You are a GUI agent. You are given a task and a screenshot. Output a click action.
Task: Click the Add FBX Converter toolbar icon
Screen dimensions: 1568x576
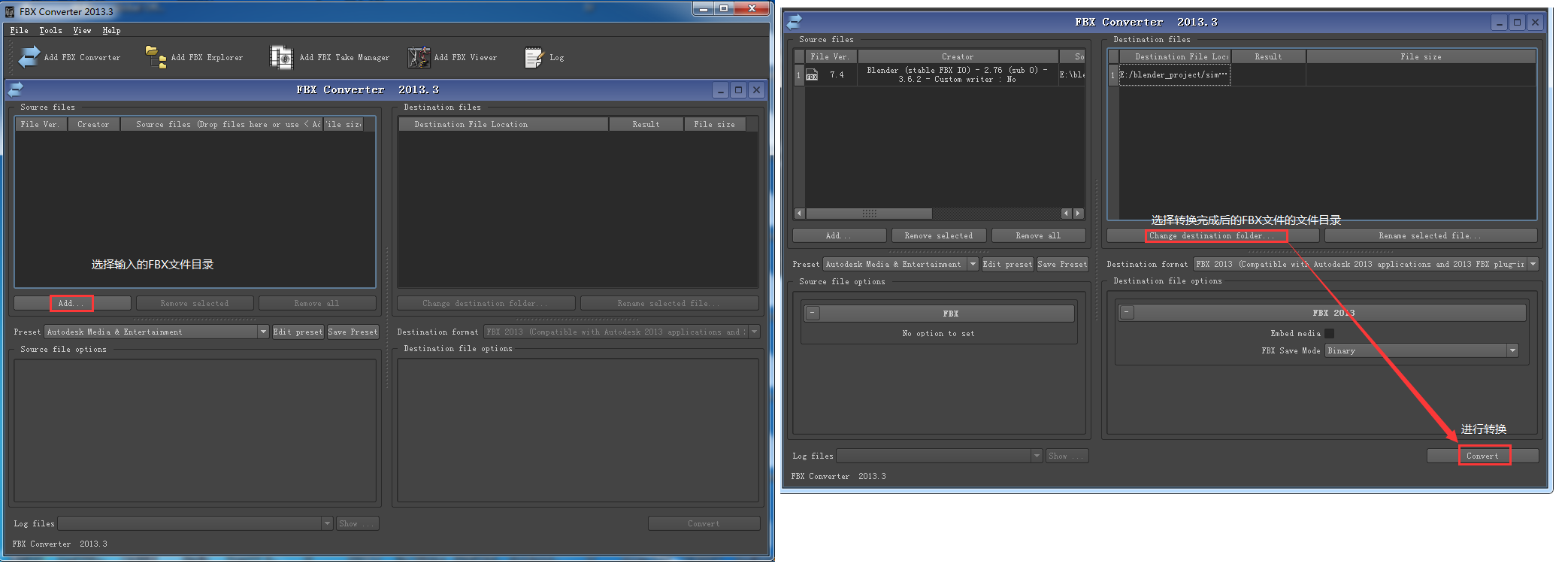[x=29, y=57]
